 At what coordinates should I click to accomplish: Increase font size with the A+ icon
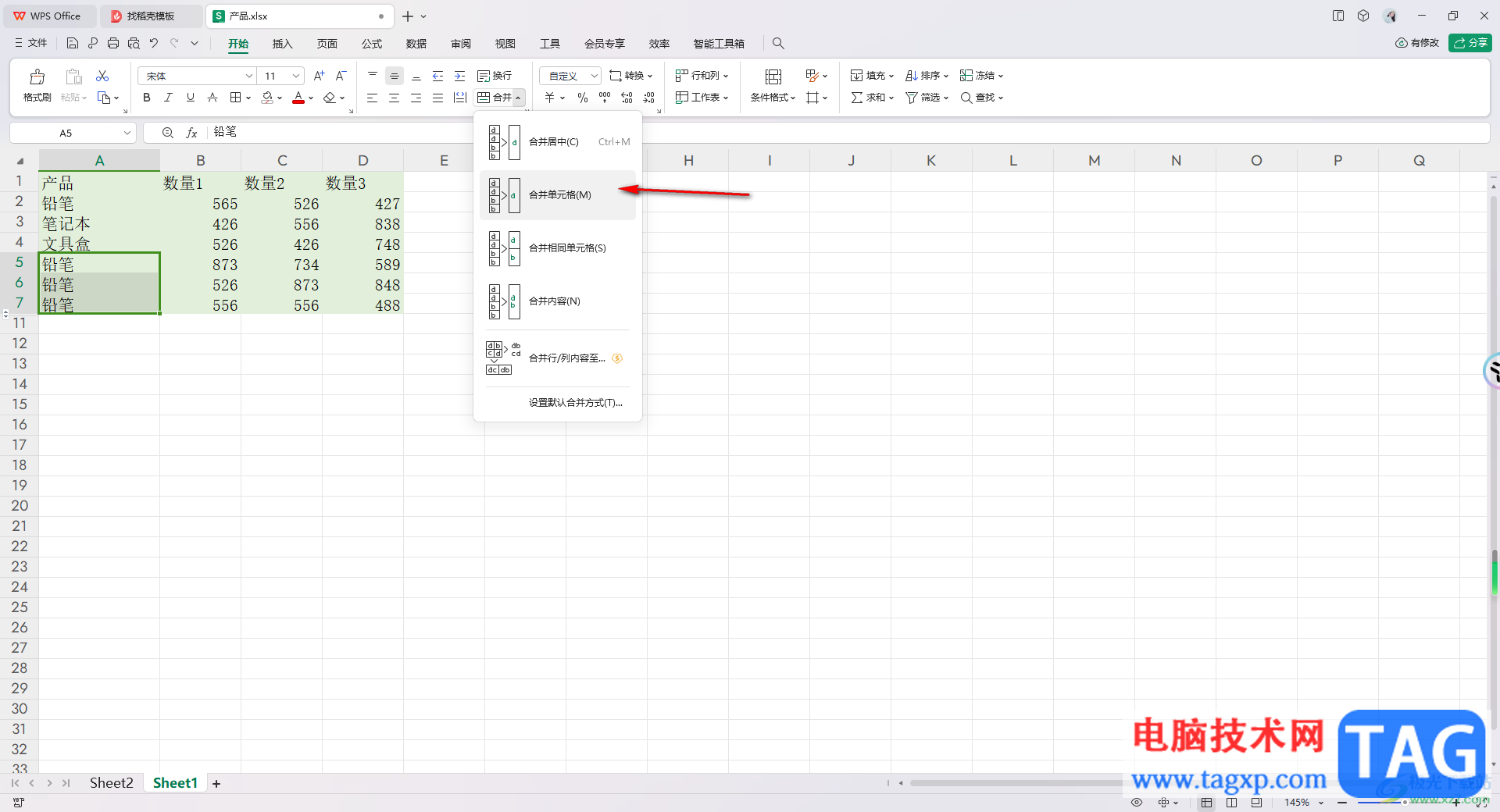pyautogui.click(x=319, y=76)
